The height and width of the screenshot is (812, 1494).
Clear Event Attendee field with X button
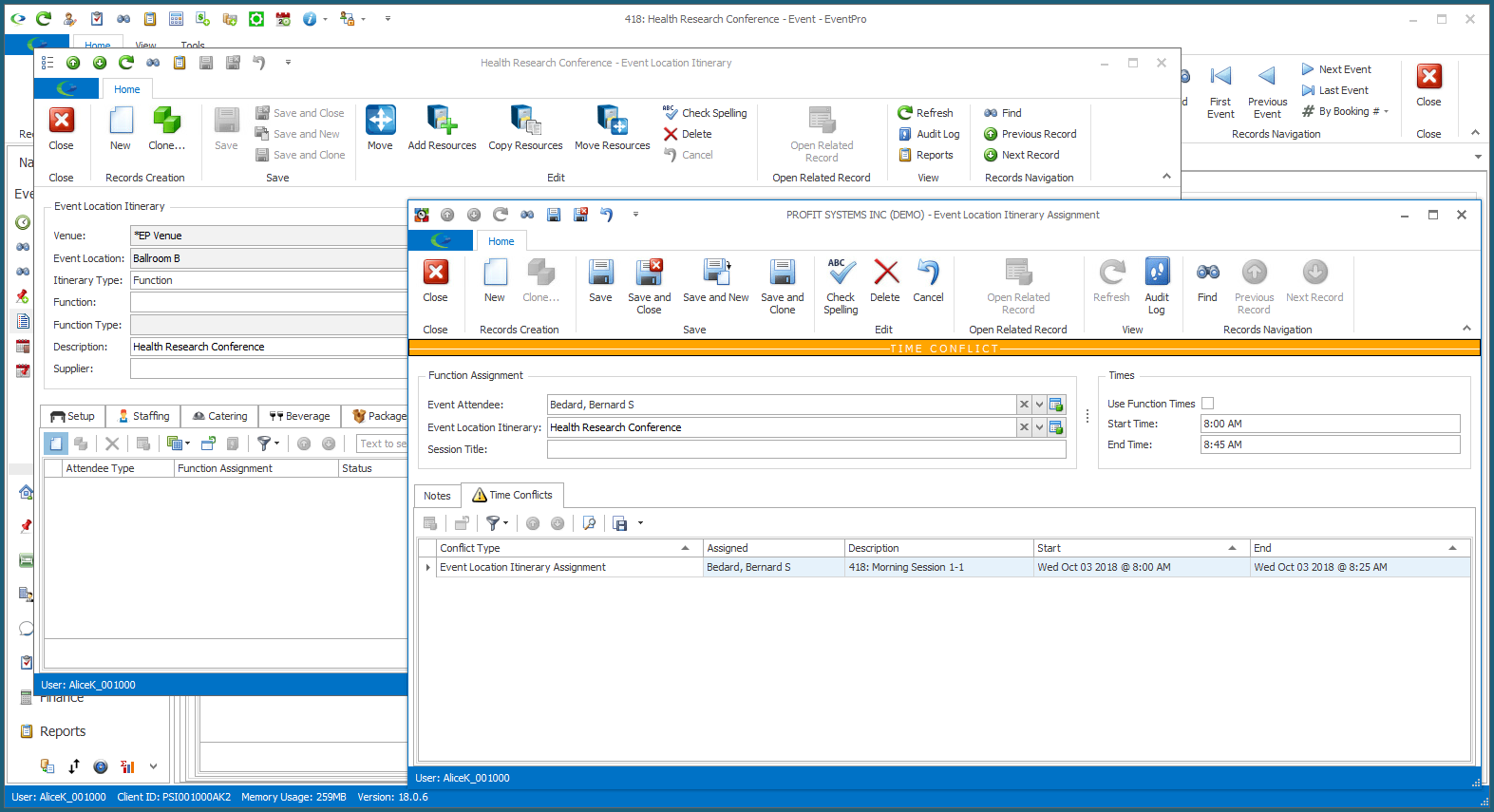point(1024,405)
